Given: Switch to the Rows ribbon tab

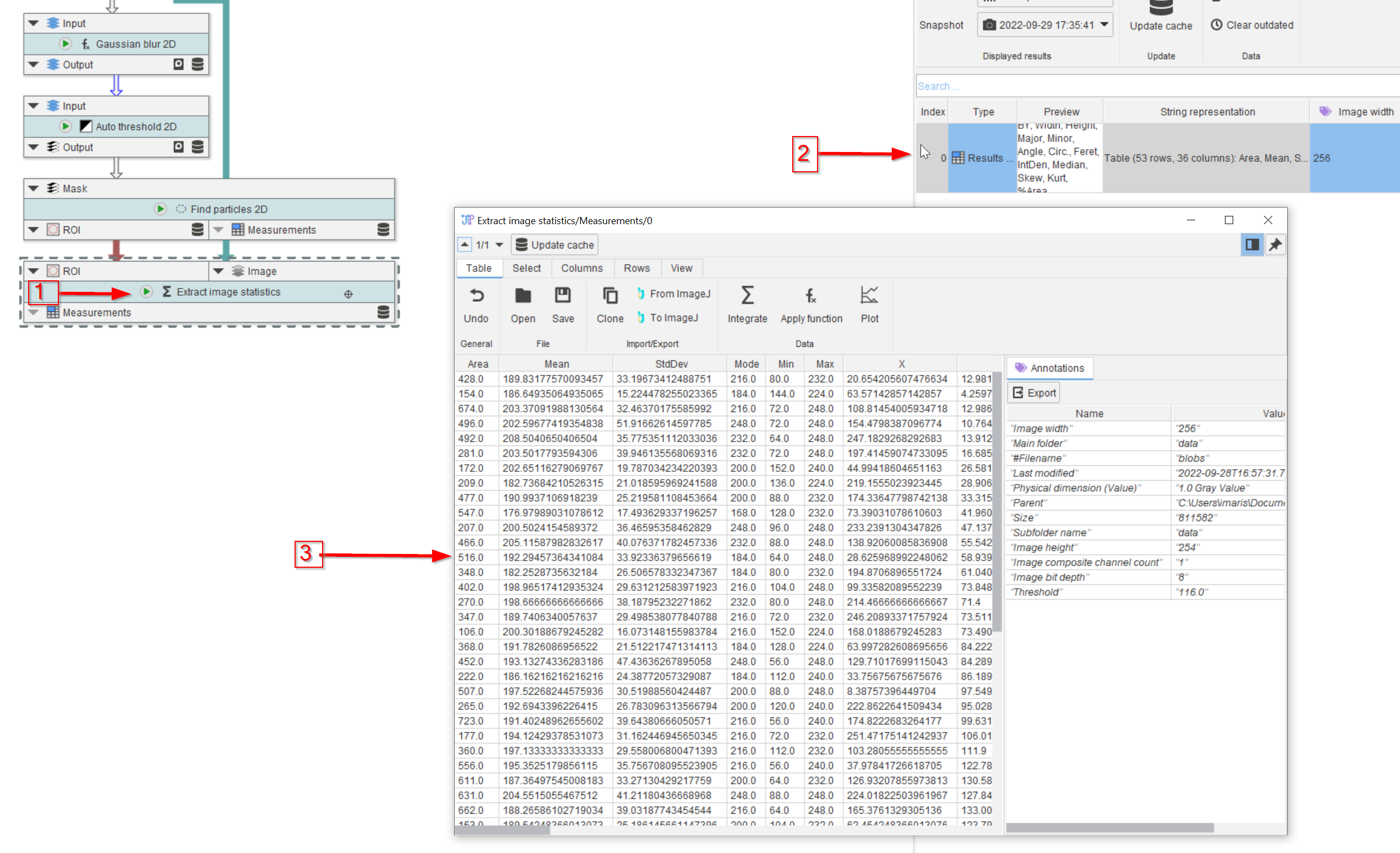Looking at the screenshot, I should pyautogui.click(x=636, y=268).
